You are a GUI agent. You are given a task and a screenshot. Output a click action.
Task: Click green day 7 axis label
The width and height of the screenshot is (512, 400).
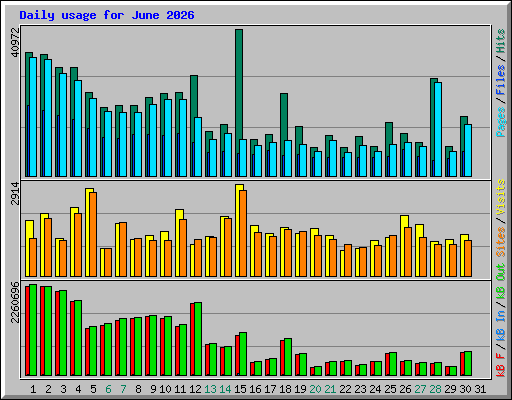tap(123, 389)
